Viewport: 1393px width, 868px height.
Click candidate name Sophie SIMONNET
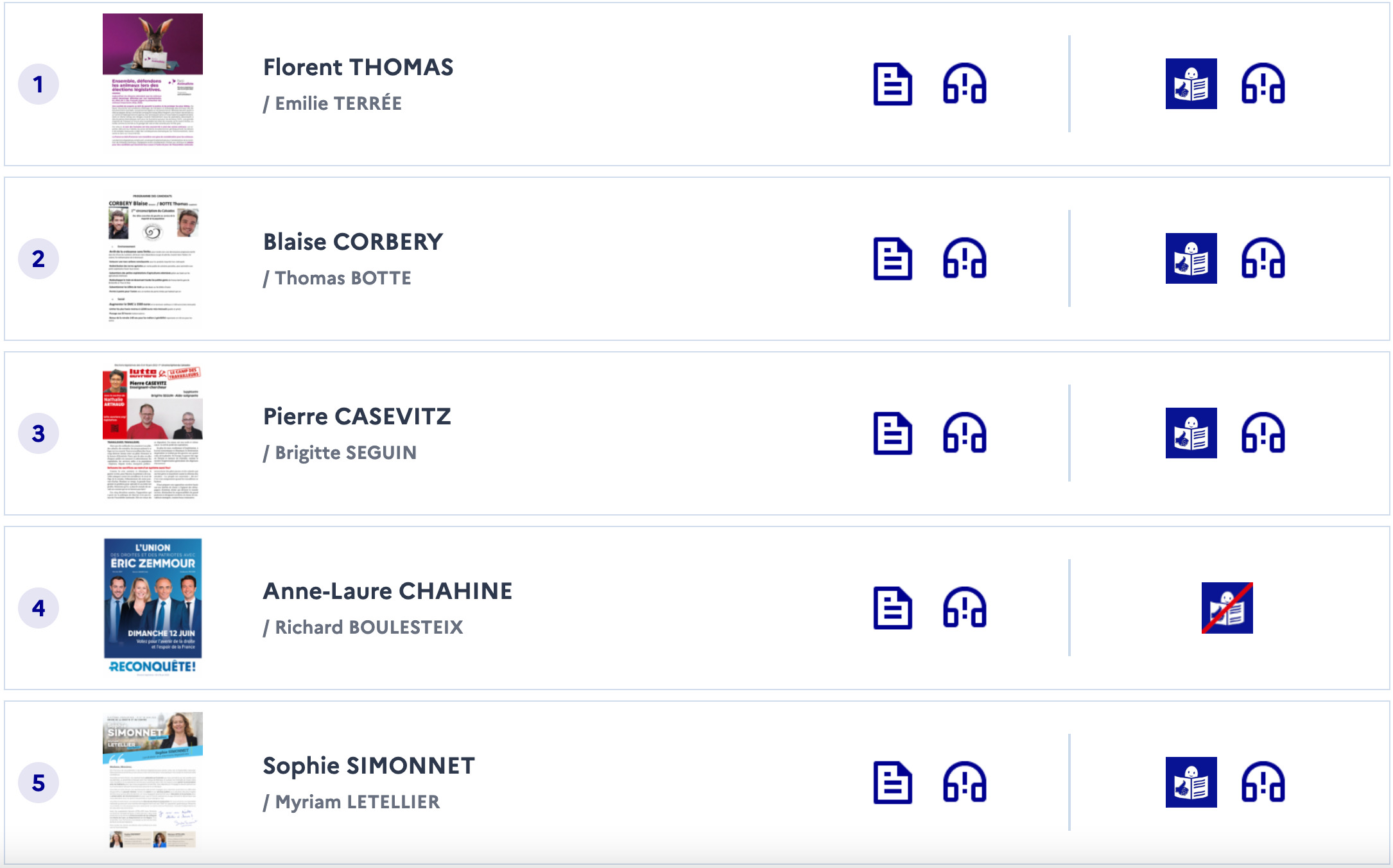click(369, 766)
